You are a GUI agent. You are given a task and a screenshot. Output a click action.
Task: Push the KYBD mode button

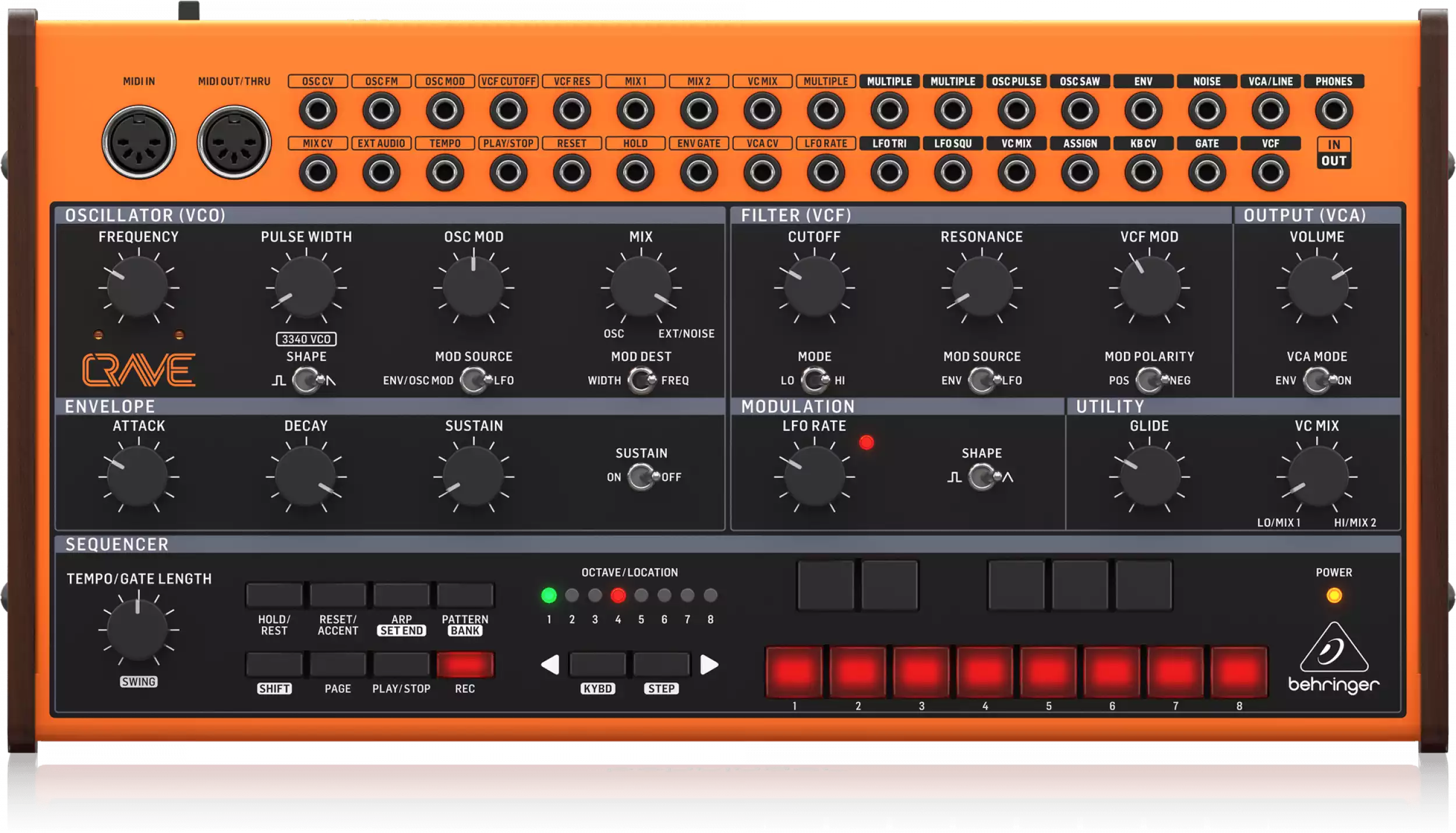pyautogui.click(x=598, y=664)
